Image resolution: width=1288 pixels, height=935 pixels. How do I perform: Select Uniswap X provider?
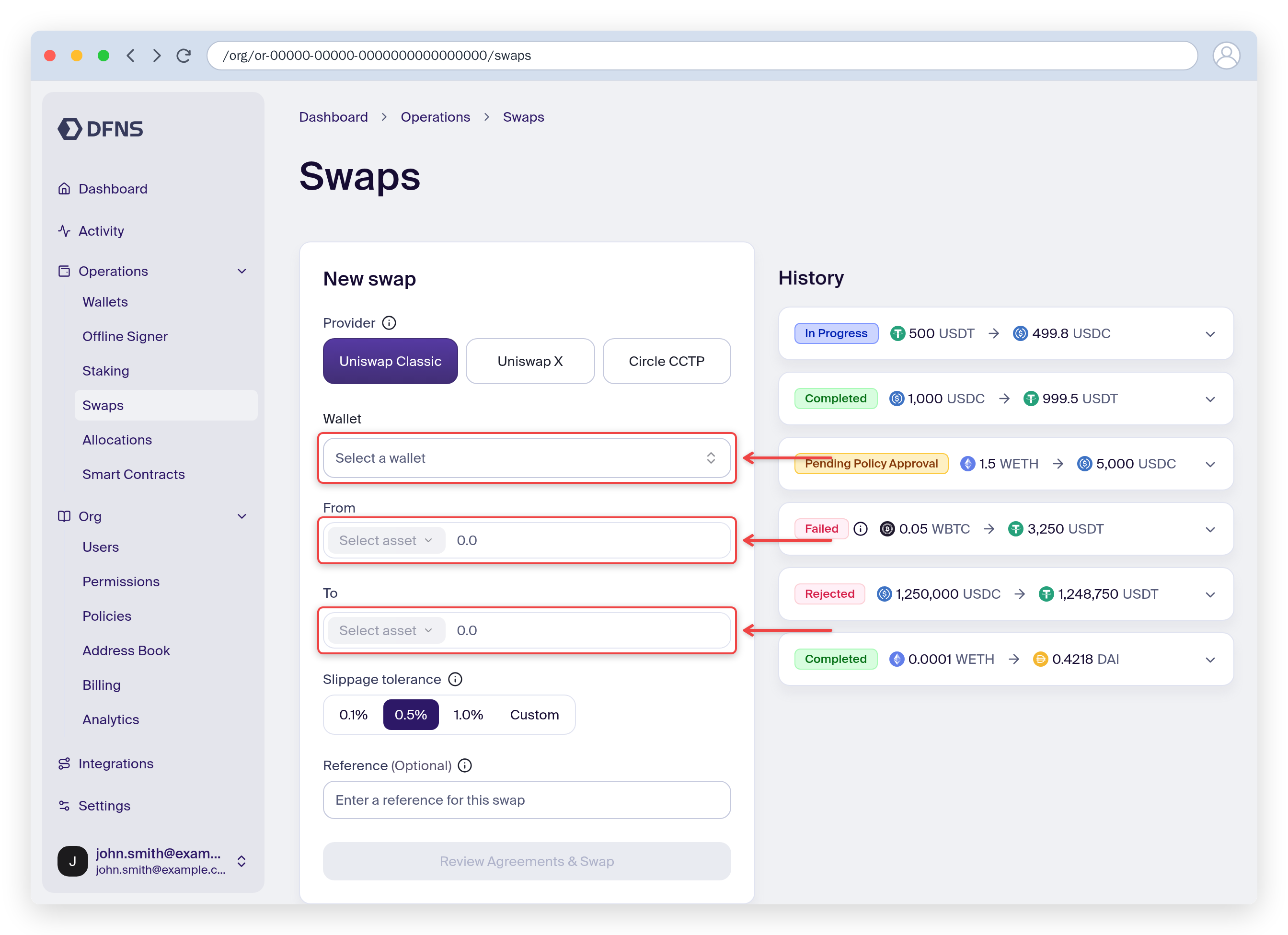530,362
